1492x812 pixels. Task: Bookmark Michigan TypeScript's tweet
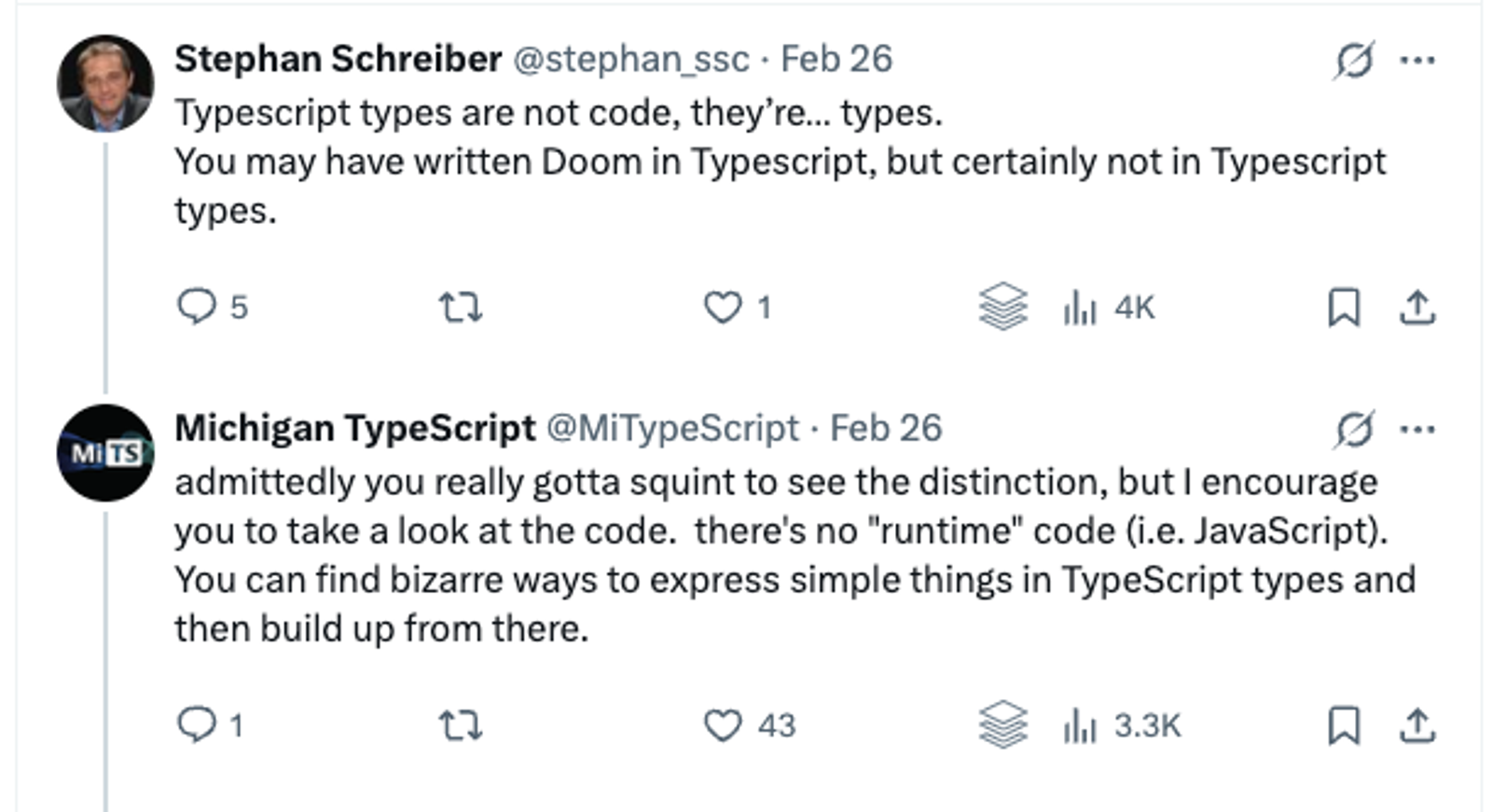[1343, 724]
